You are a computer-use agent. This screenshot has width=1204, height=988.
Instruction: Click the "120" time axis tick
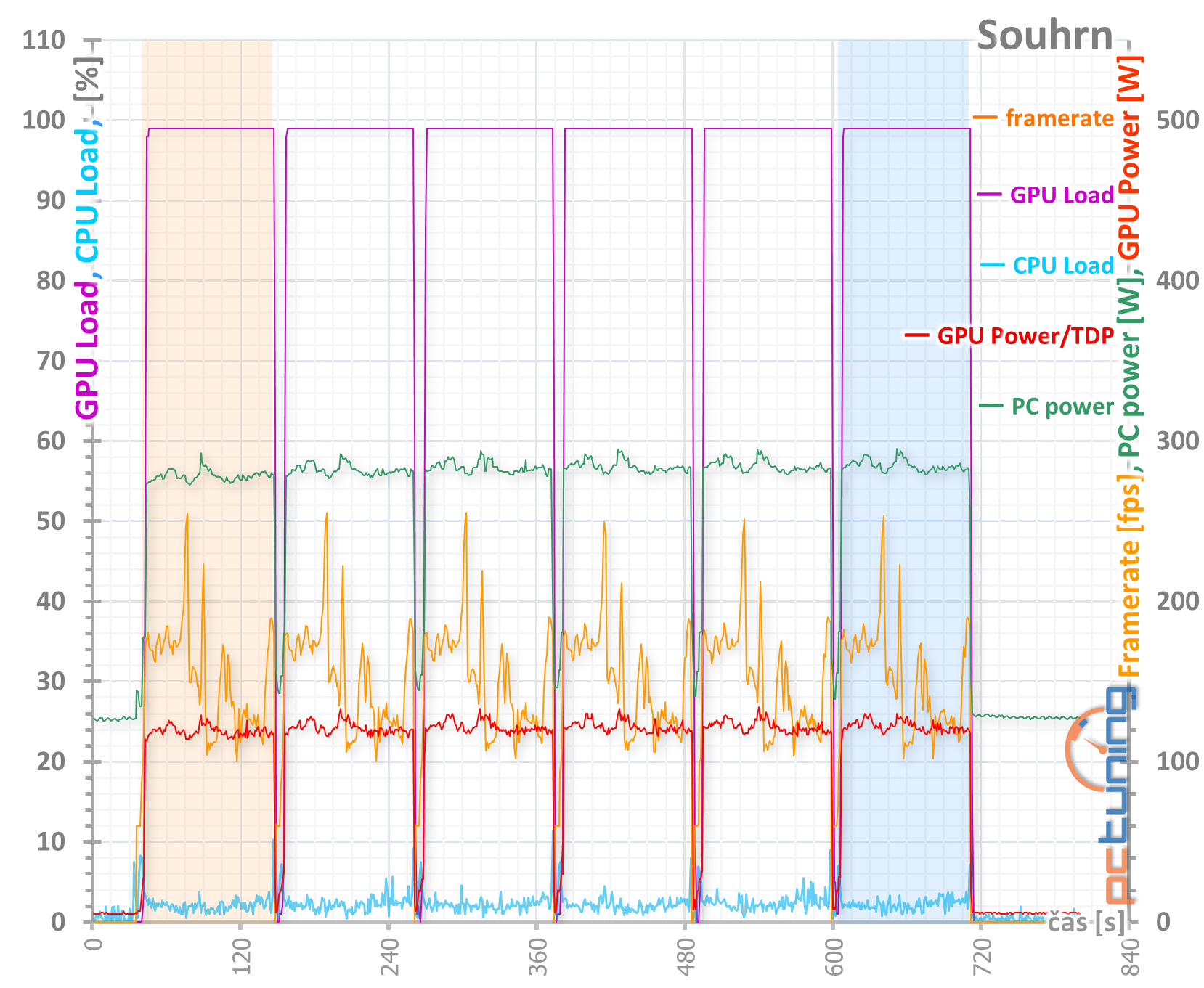pyautogui.click(x=241, y=958)
